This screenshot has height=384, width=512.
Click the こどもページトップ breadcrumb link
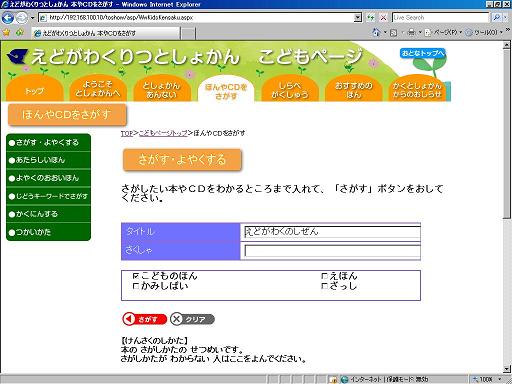tap(163, 133)
